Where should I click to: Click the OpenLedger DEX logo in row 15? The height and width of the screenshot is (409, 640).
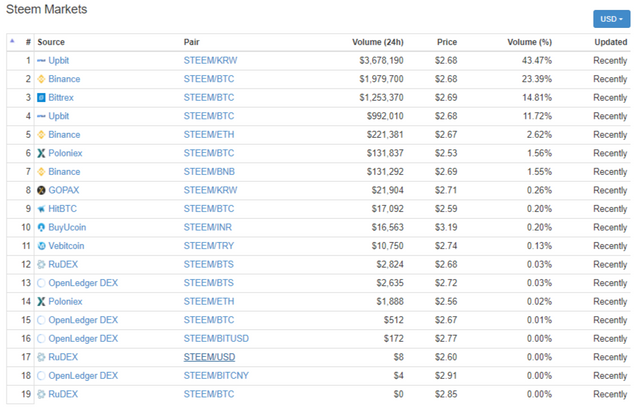(41, 320)
